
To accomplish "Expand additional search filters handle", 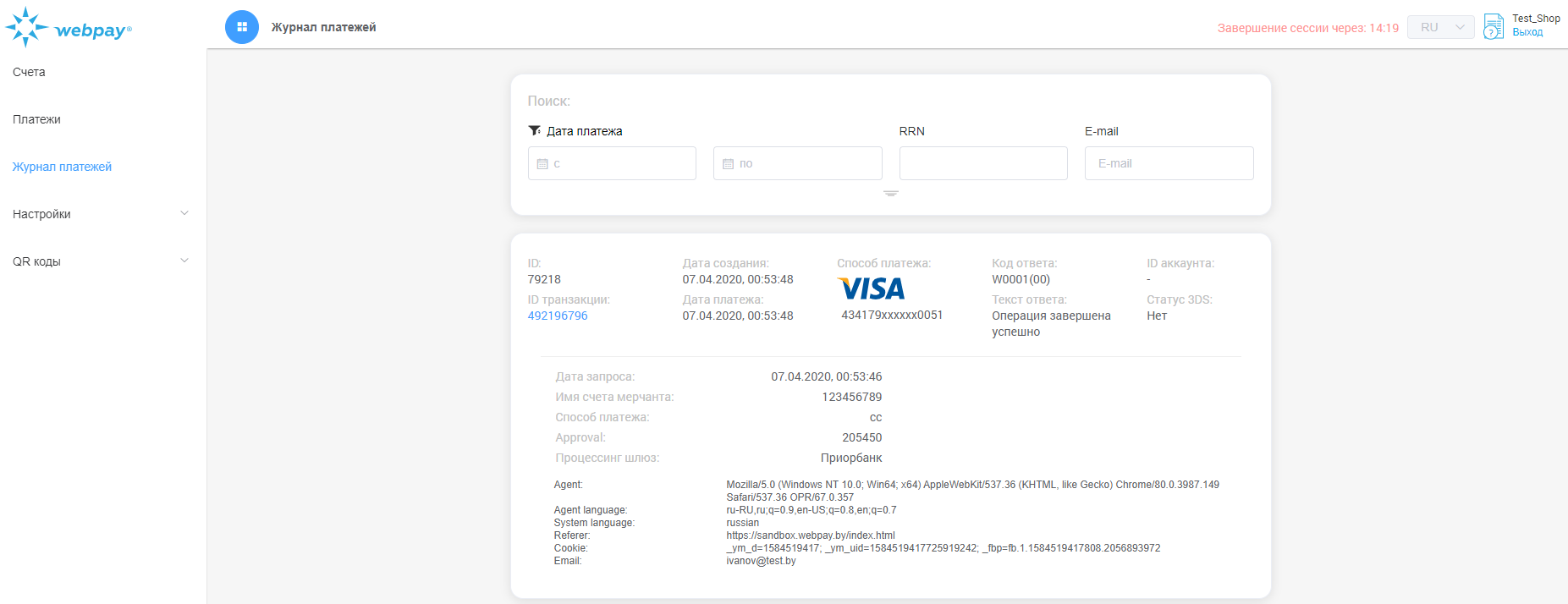I will click(890, 194).
